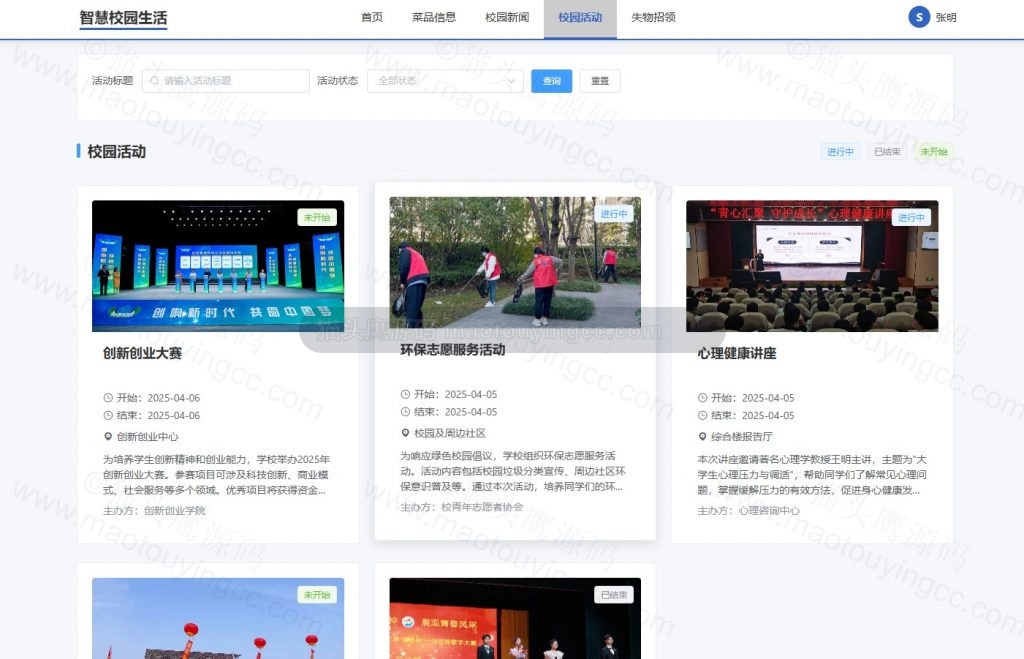Viewport: 1024px width, 659px height.
Task: Click the 校园活动 section heading
Action: click(116, 152)
